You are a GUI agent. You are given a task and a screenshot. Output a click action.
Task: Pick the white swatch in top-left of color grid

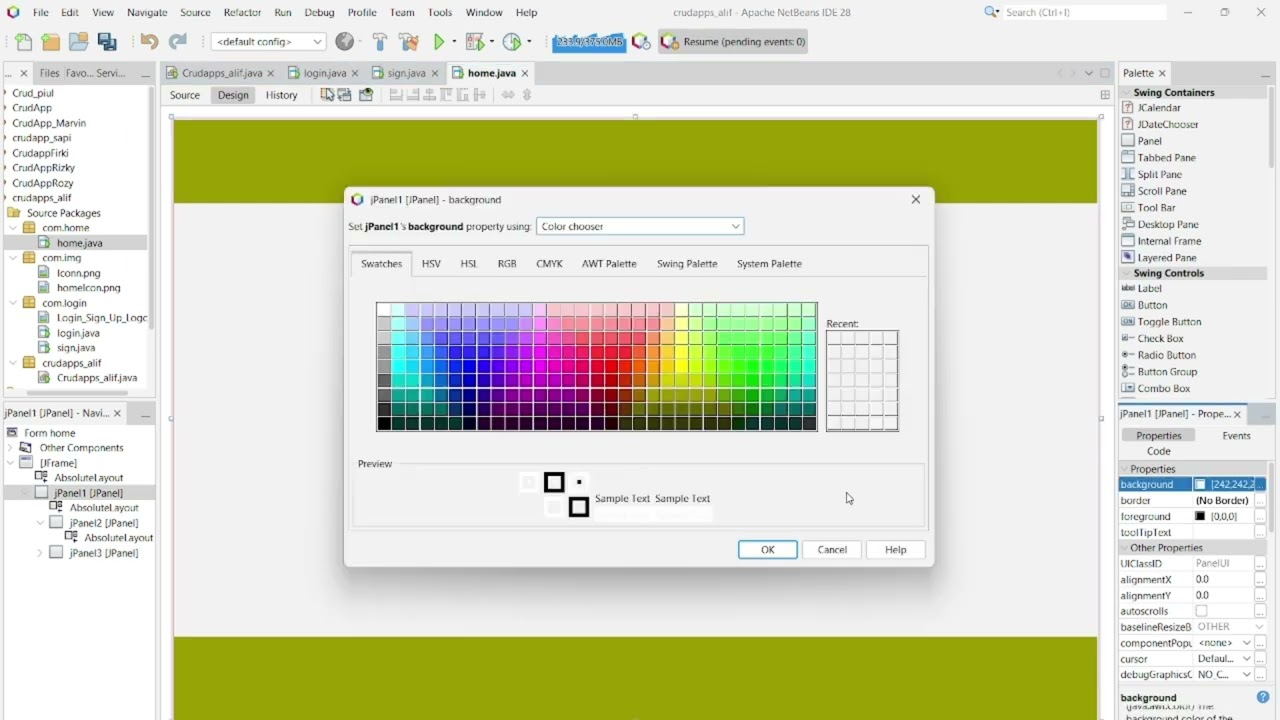384,310
